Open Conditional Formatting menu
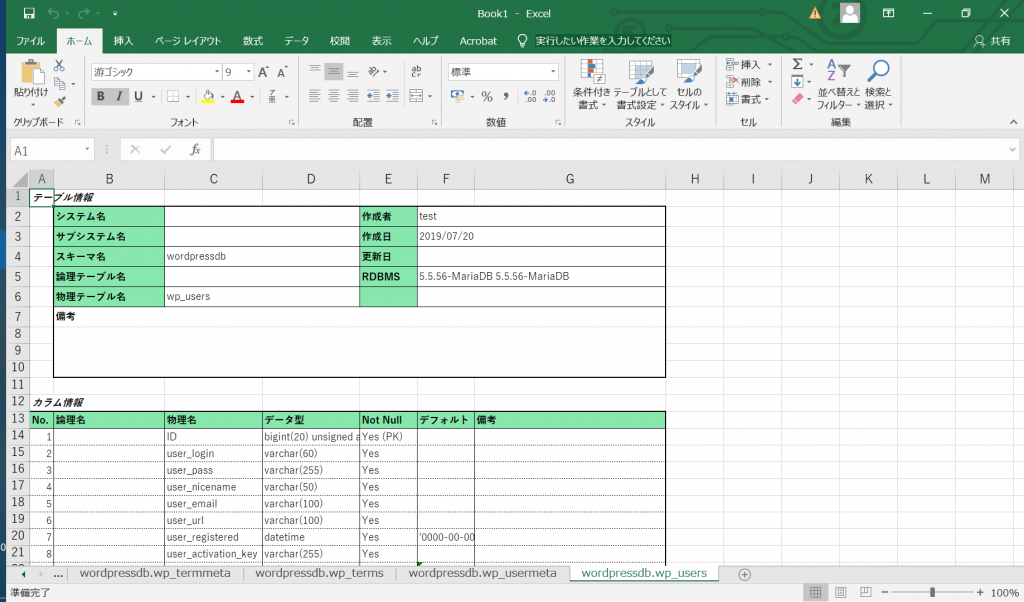1024x602 pixels. click(592, 84)
